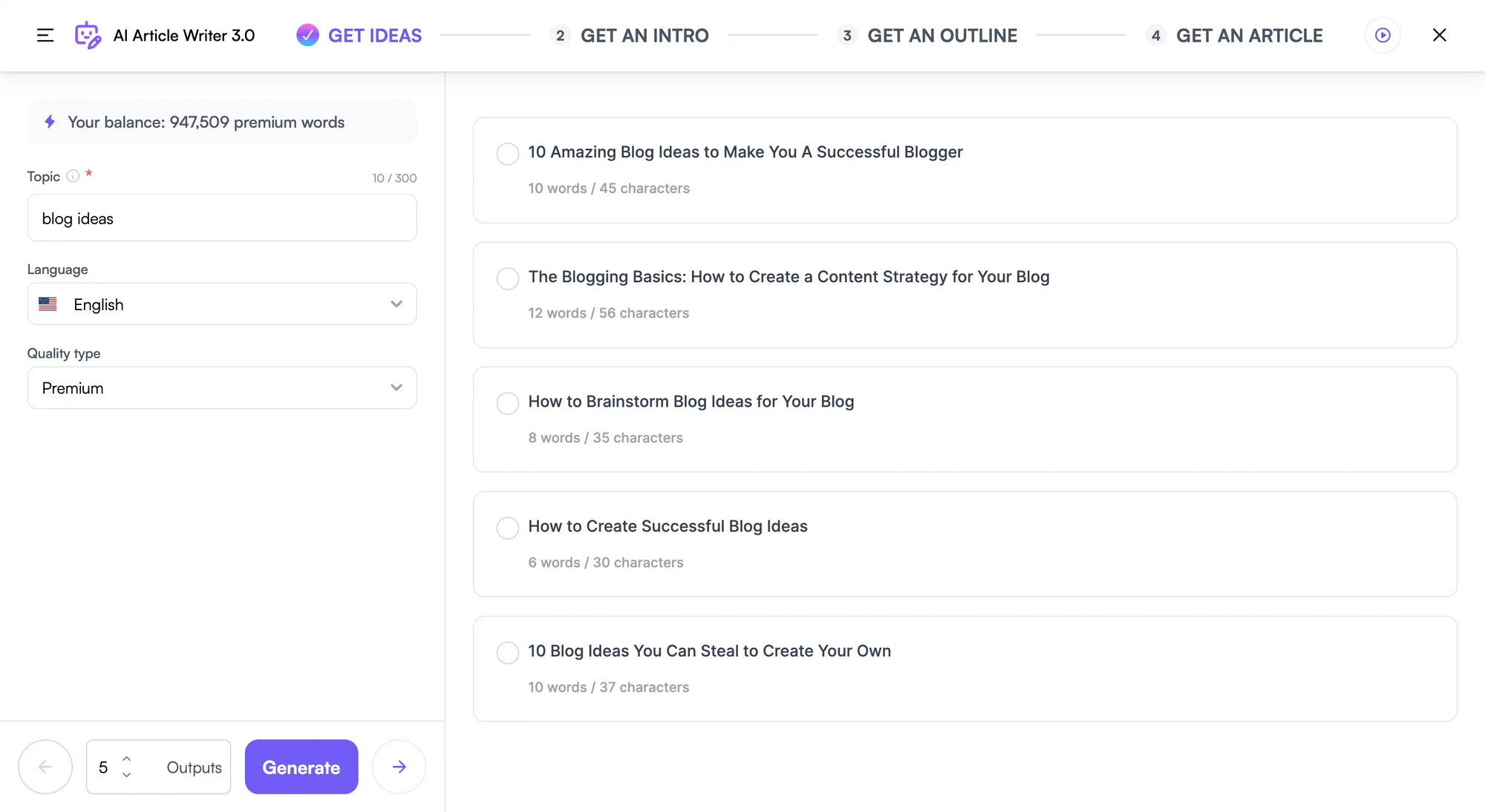Go to previous step with left arrow
This screenshot has width=1485, height=812.
pyautogui.click(x=45, y=767)
